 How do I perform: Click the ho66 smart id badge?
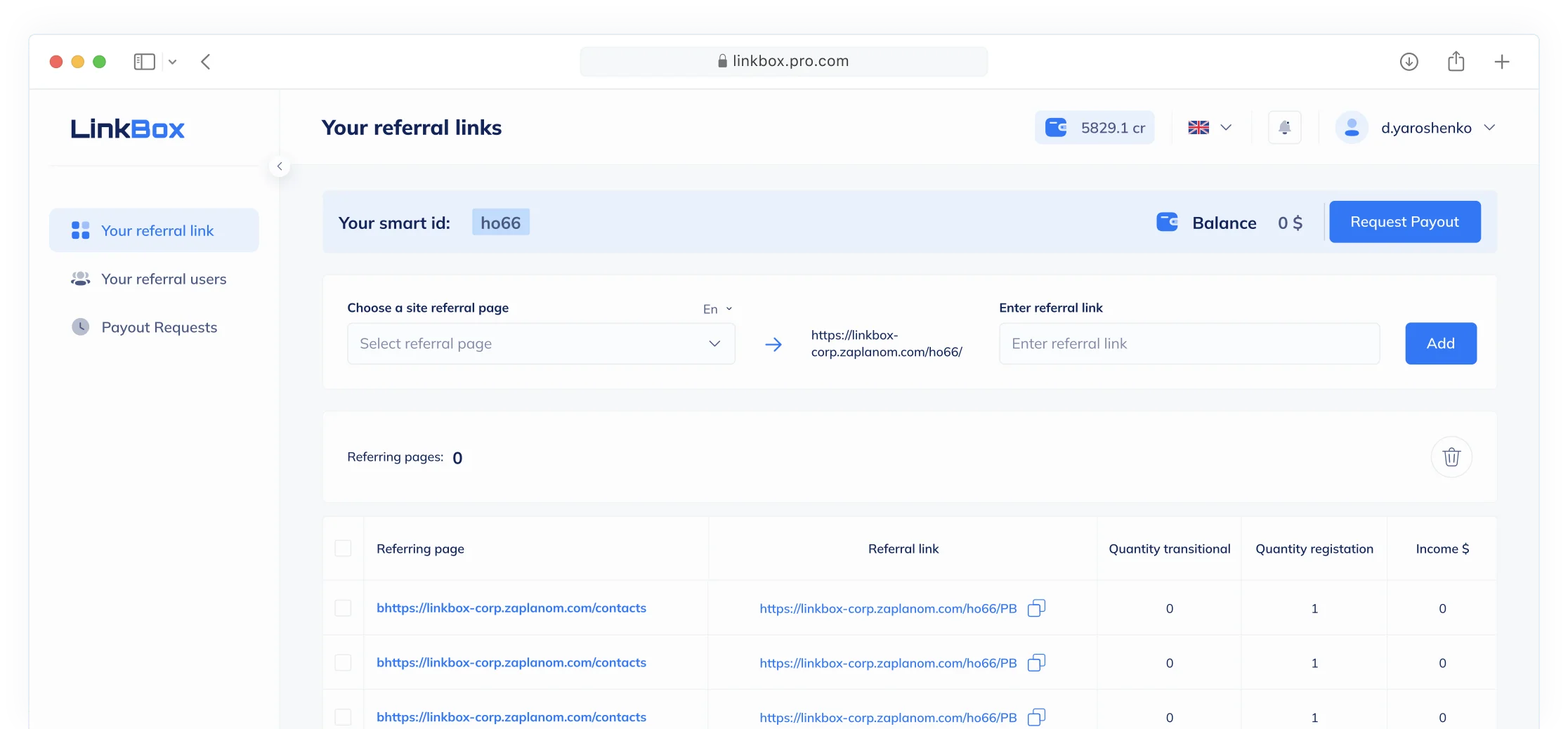click(x=501, y=223)
